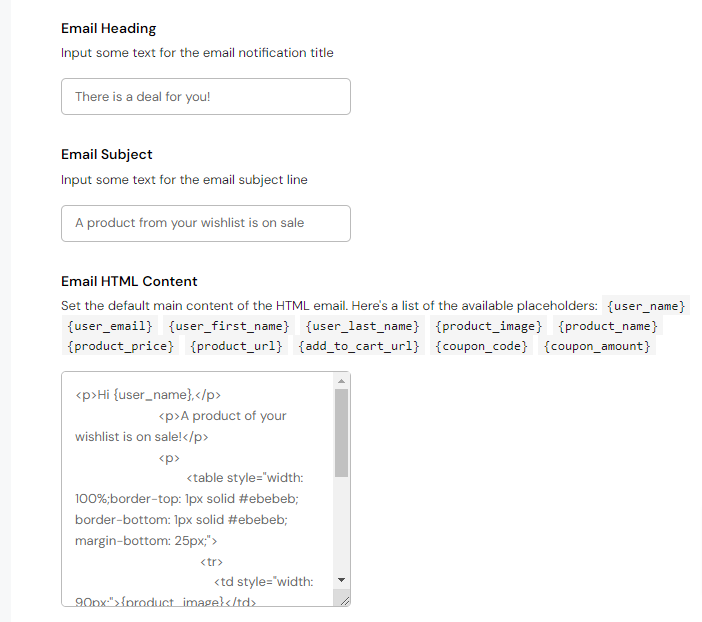Viewport: 702px width, 622px height.
Task: Click the textarea vertical scrollbar thumb
Action: pos(341,432)
